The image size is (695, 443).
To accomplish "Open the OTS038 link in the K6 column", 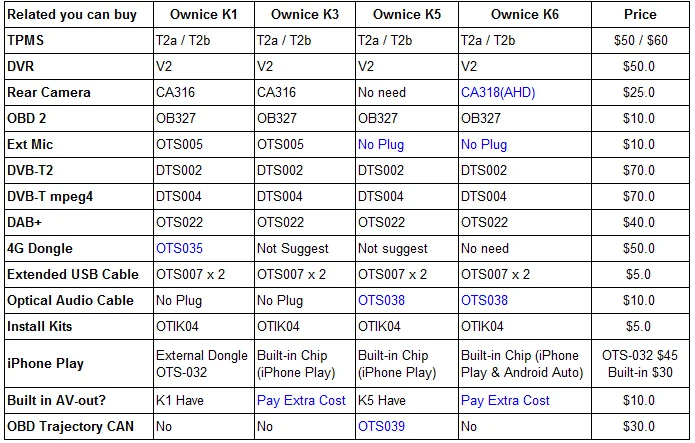I will (484, 301).
